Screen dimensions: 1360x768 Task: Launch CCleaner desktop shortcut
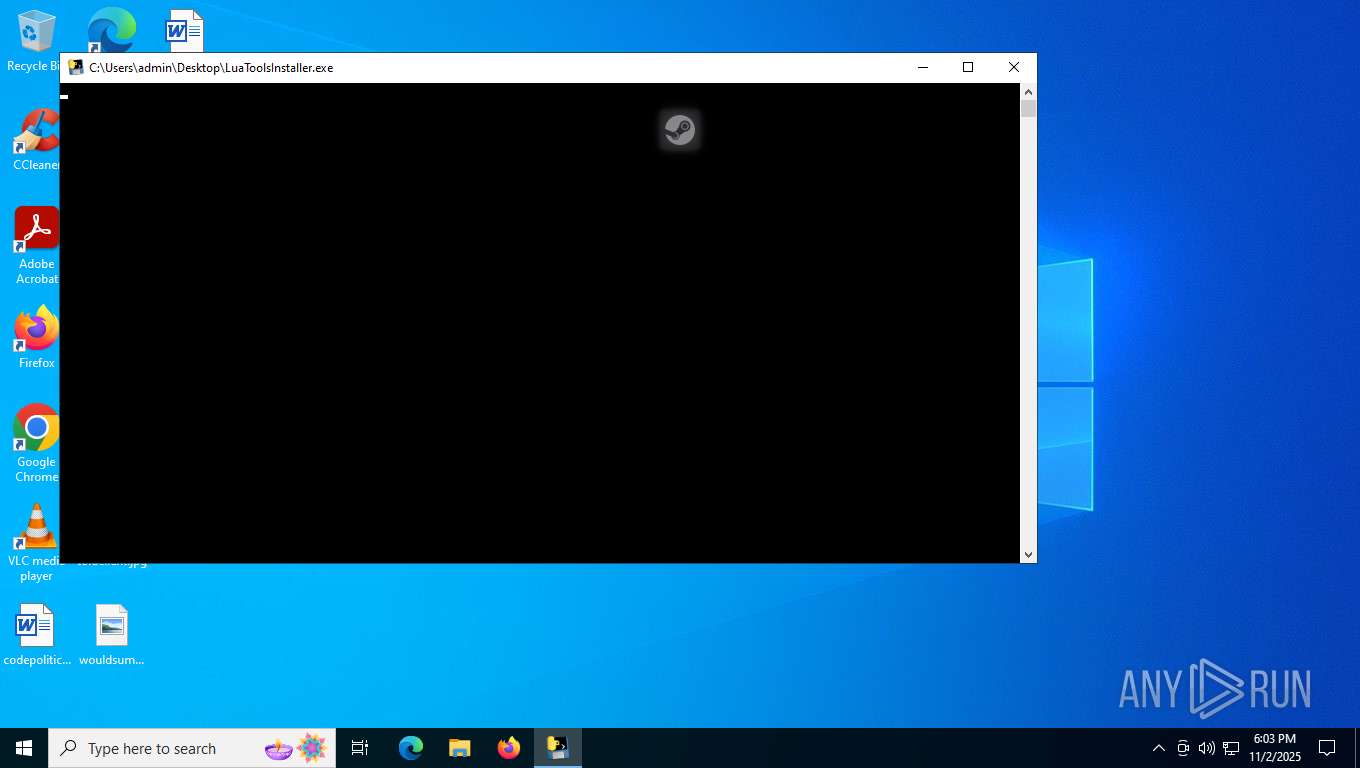click(x=36, y=140)
